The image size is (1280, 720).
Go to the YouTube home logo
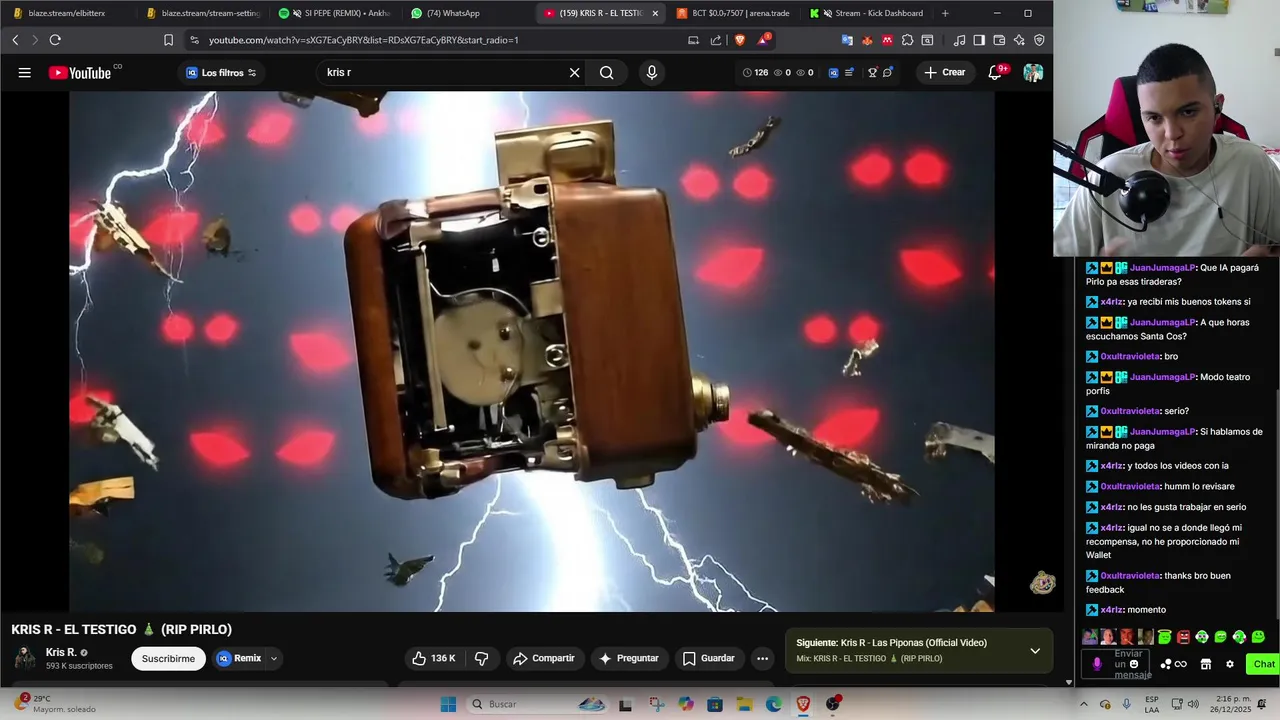point(80,72)
